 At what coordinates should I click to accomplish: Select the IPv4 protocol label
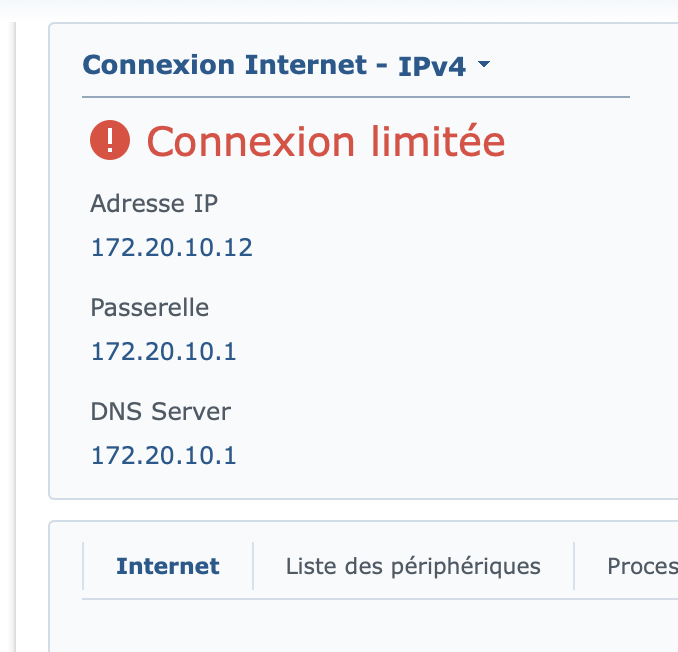(x=432, y=67)
